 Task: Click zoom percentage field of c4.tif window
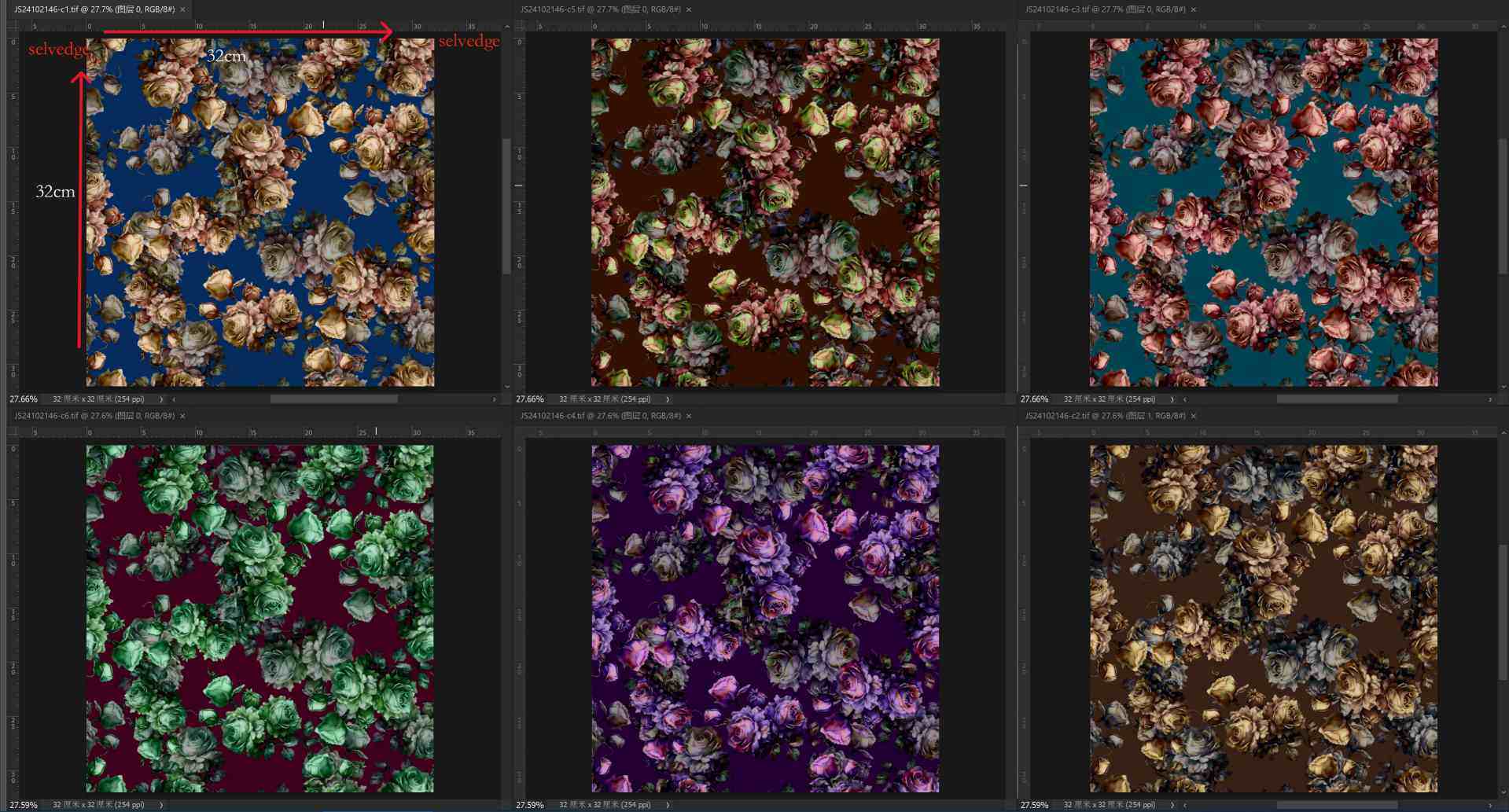529,805
